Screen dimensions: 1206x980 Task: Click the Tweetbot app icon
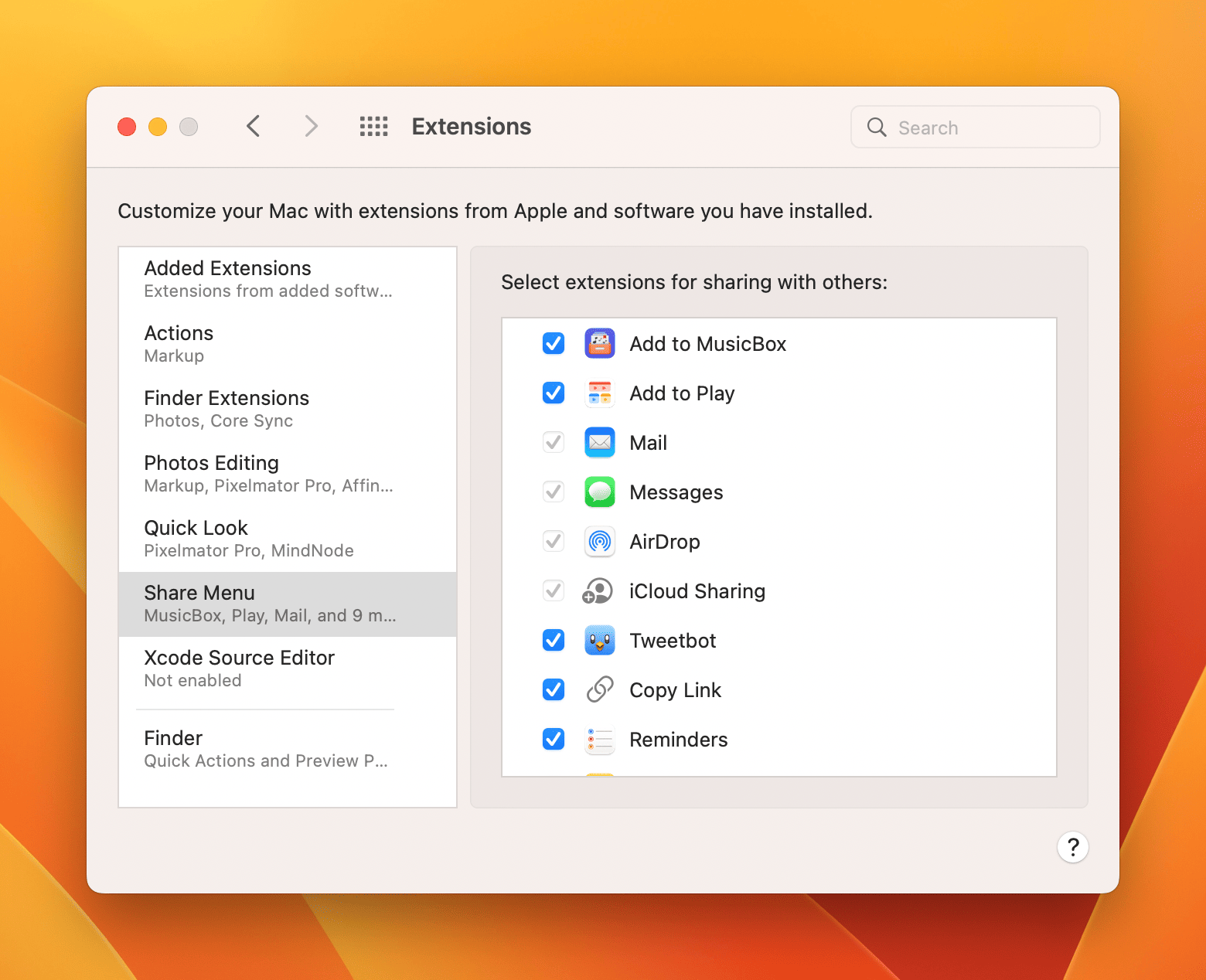tap(600, 640)
